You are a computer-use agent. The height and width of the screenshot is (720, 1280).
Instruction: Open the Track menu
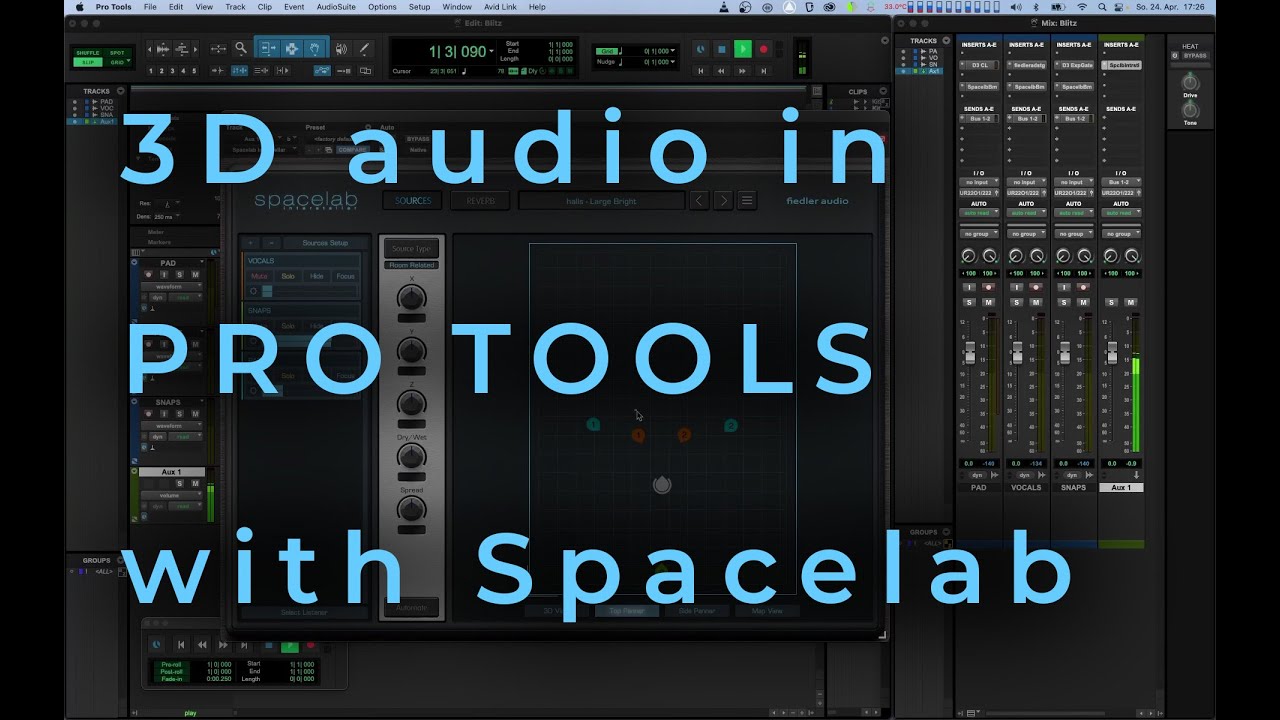pyautogui.click(x=235, y=7)
